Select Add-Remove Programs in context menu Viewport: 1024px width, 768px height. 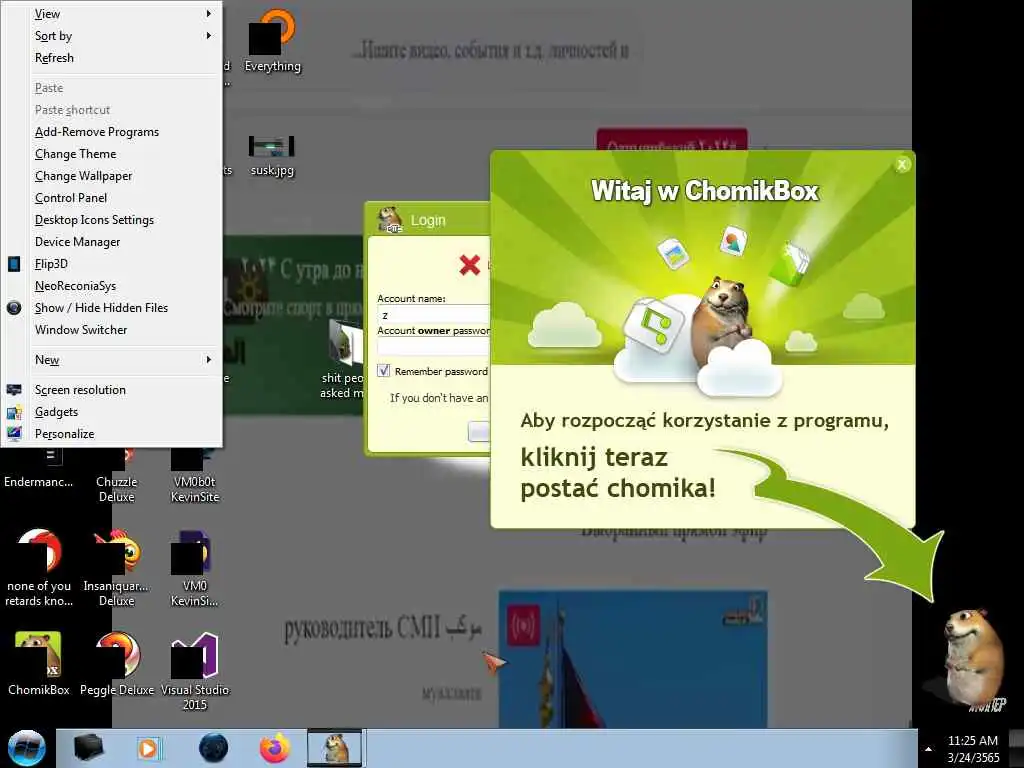pos(112,132)
